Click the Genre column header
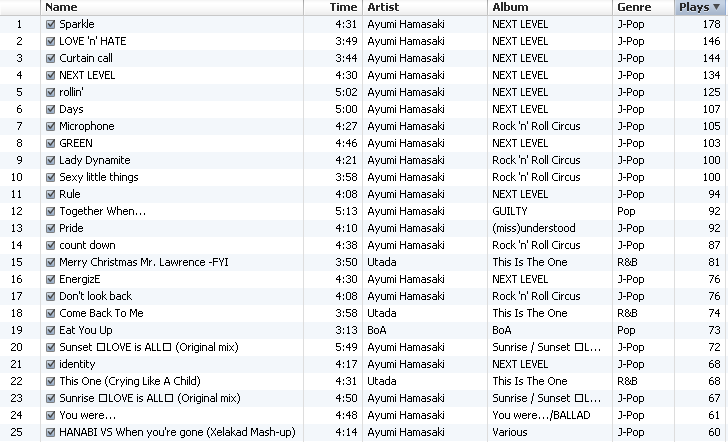 642,7
